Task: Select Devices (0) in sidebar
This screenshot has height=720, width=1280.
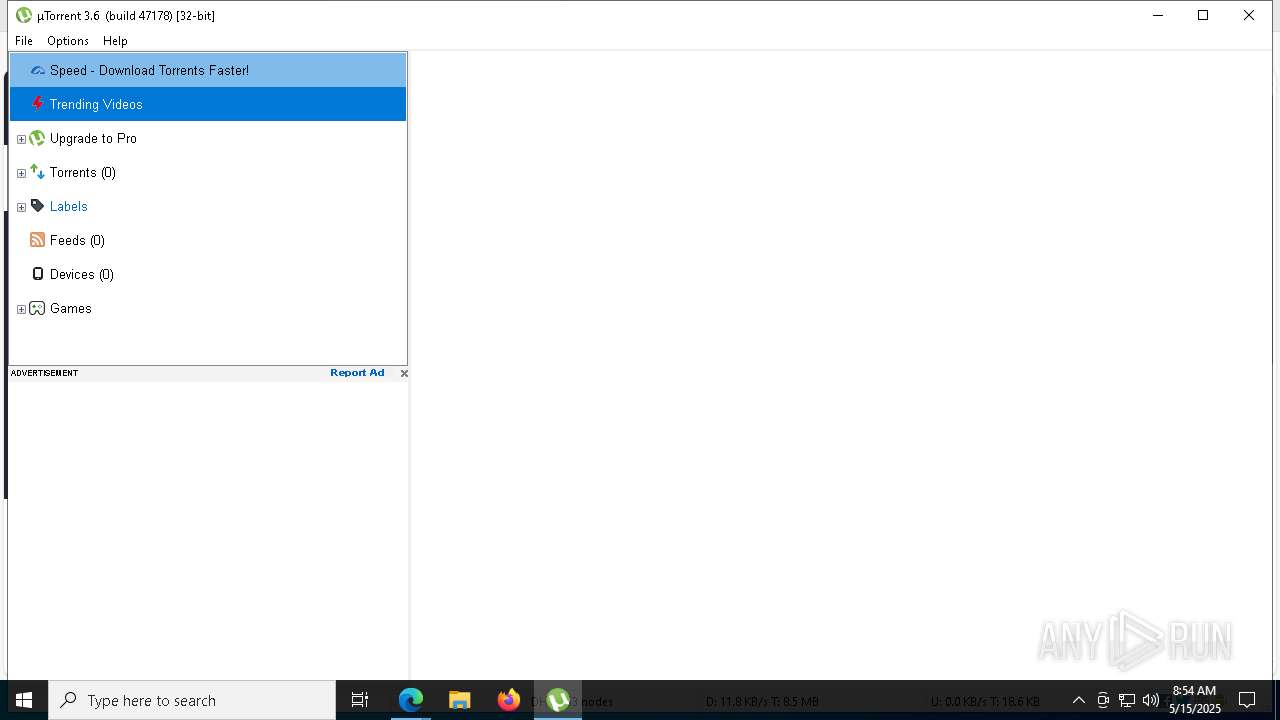Action: point(82,274)
